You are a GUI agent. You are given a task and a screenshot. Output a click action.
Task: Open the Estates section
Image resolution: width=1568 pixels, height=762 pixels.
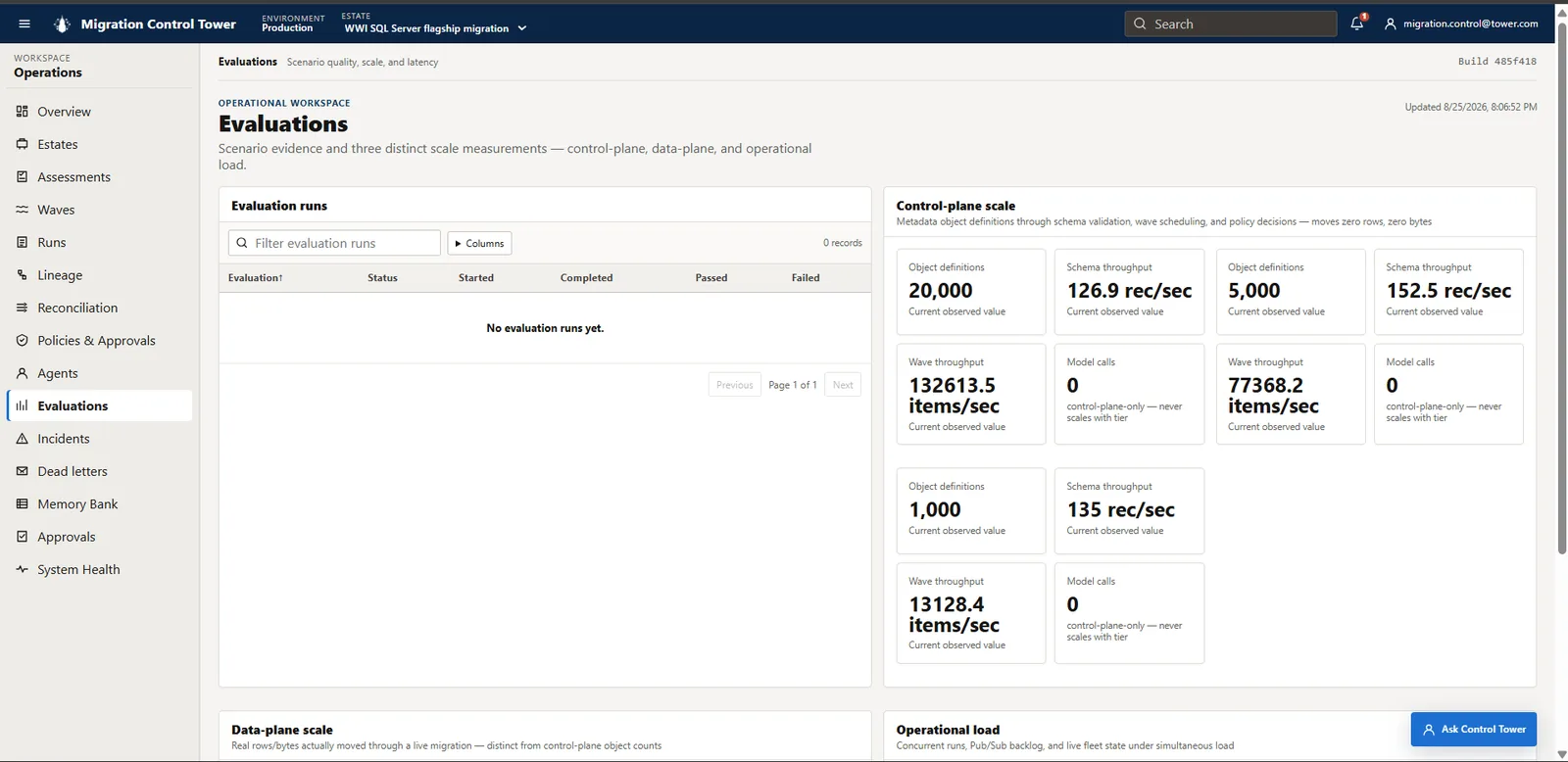point(100,144)
